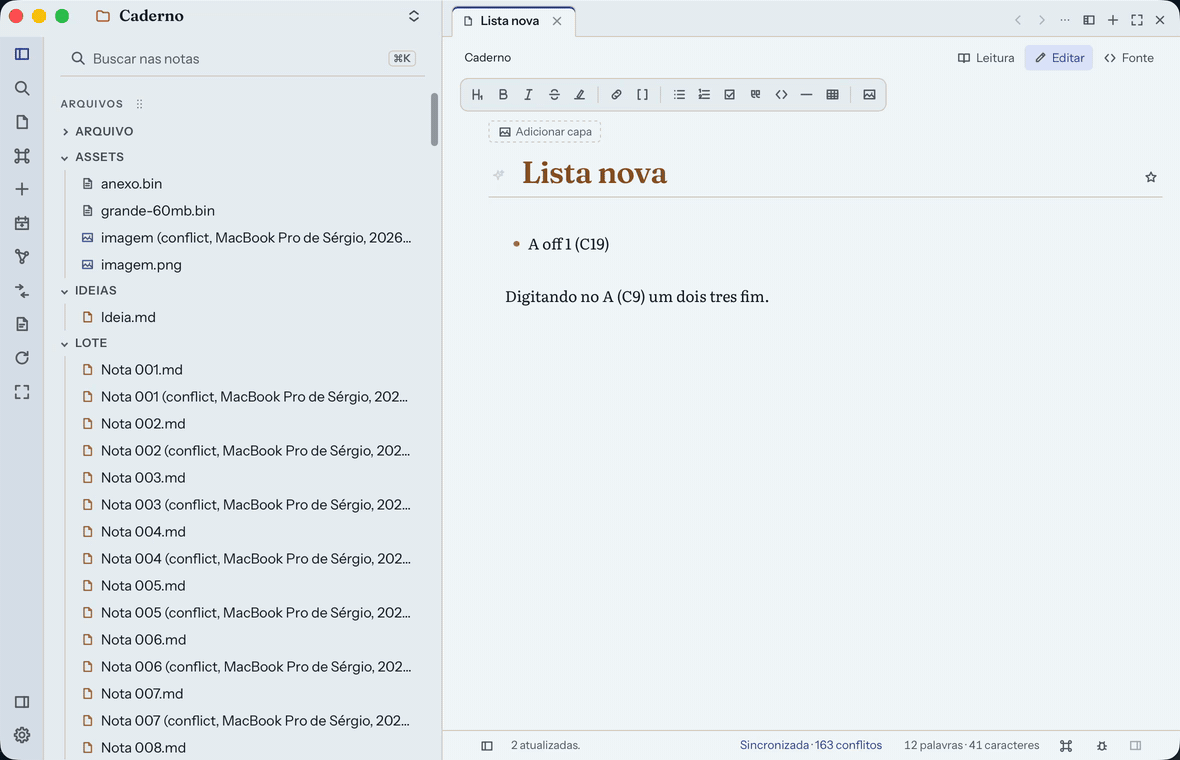Screen dimensions: 1180x760
Task: Focus the Buscar nas notas search field
Action: tap(242, 59)
